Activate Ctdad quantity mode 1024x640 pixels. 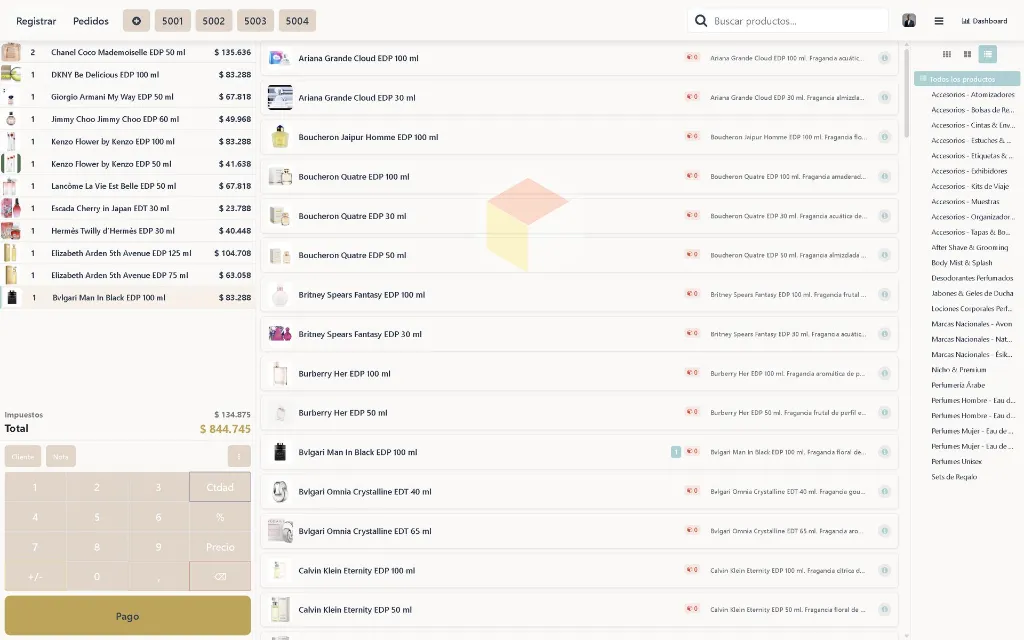coord(220,487)
